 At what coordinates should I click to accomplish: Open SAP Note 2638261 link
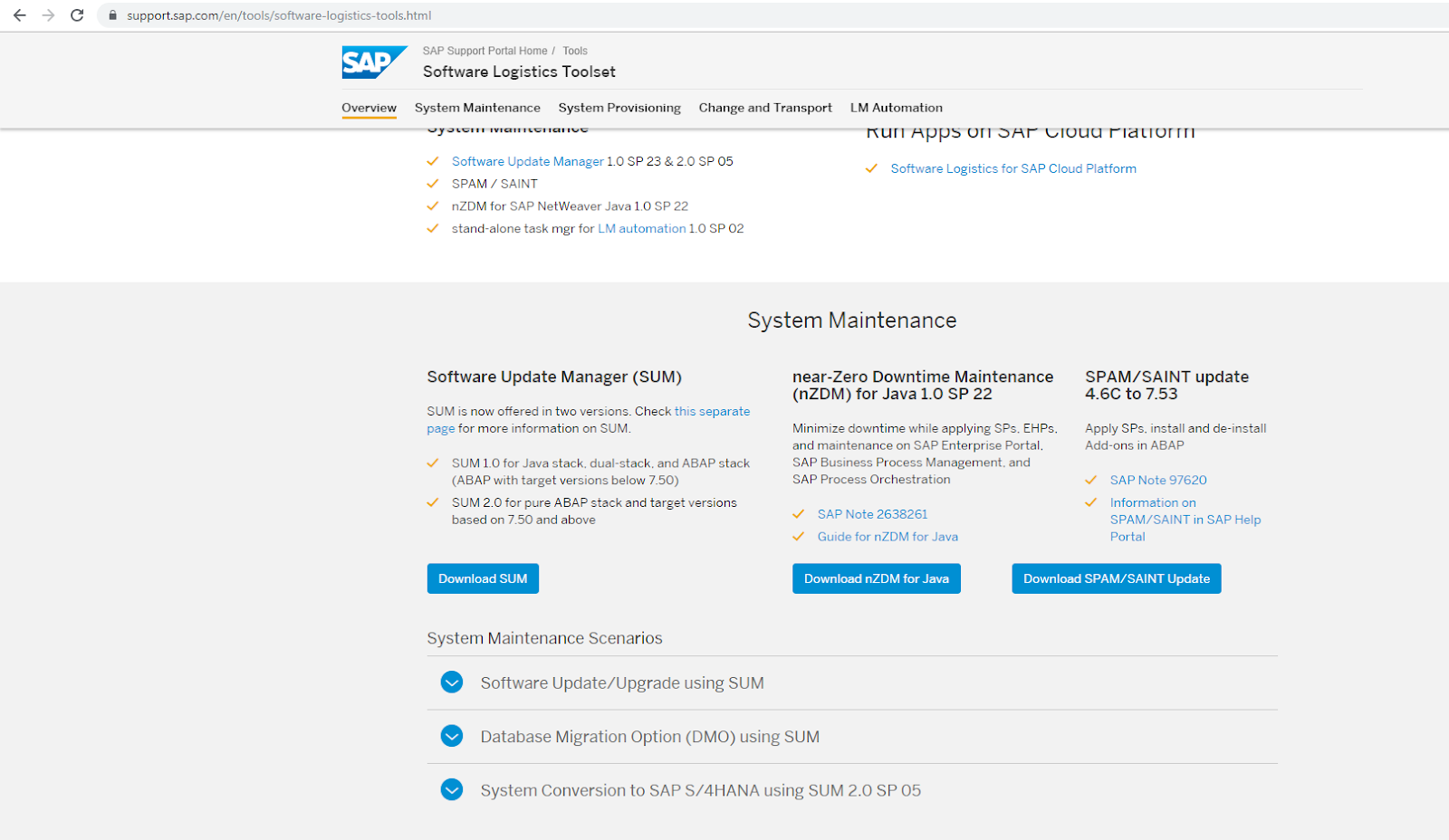872,514
